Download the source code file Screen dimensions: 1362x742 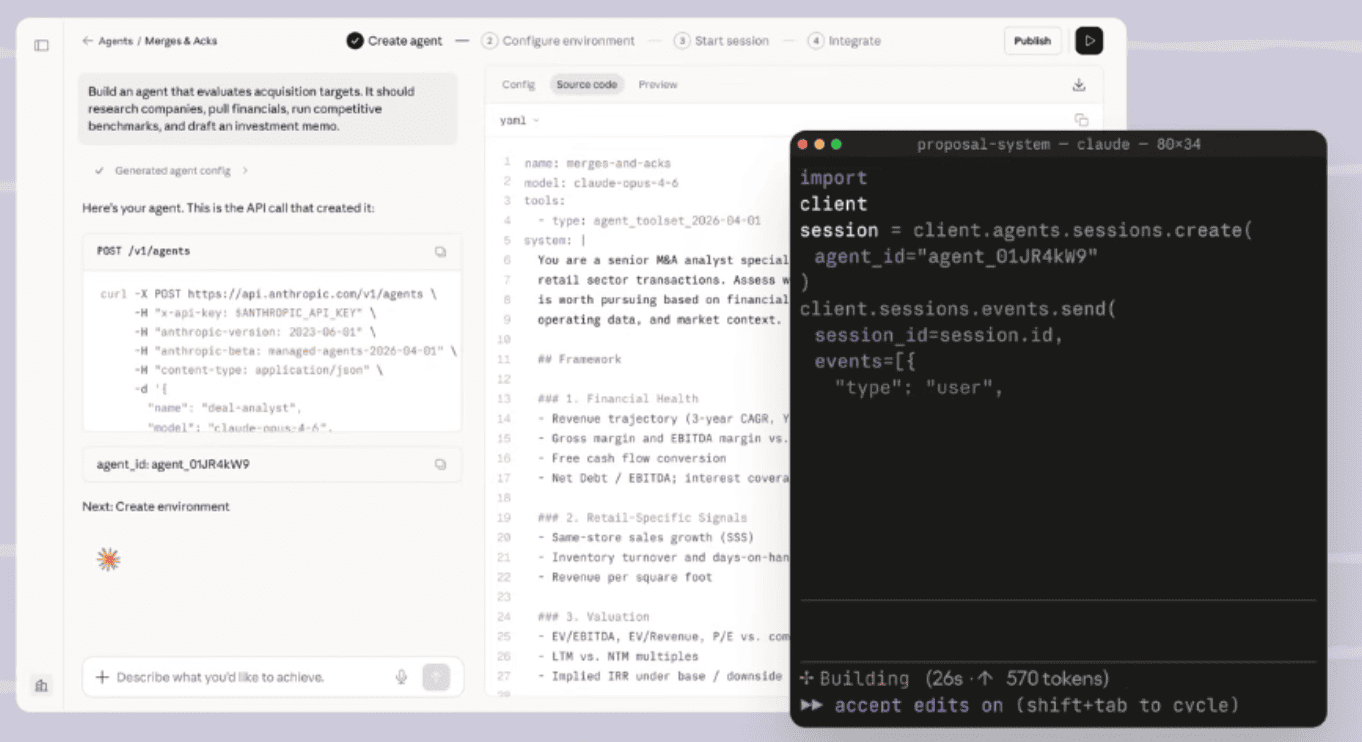[x=1079, y=85]
